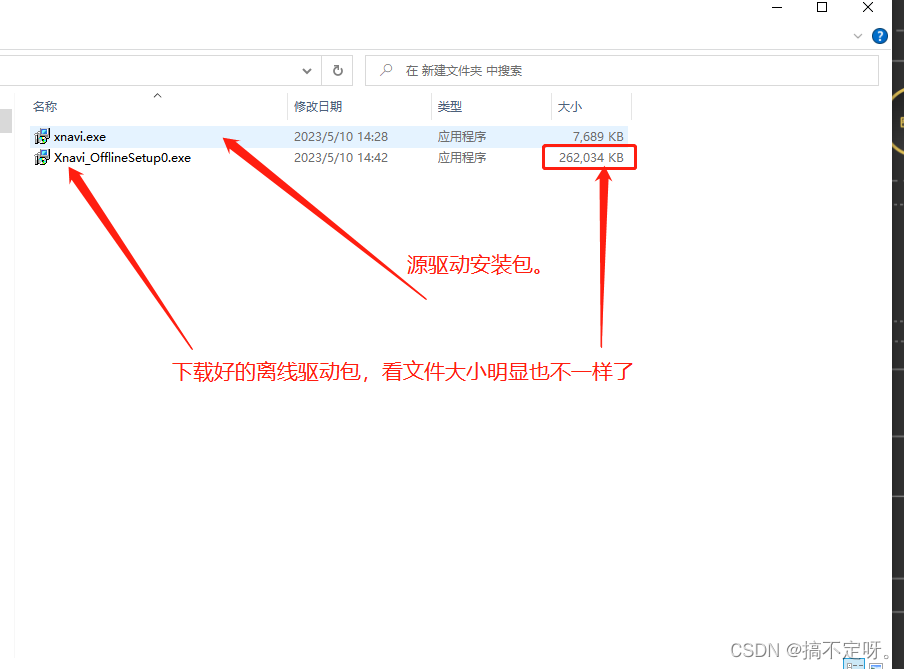904x669 pixels.
Task: Maximize the Explorer window
Action: coord(822,7)
